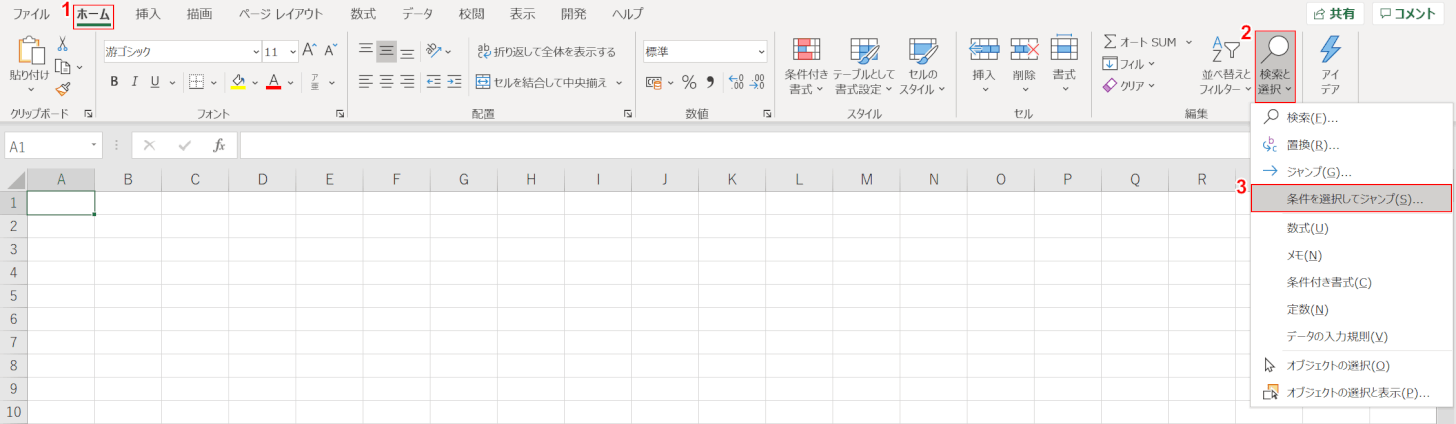Click the Paste (貼り付け) clipboard icon
Screen dimensions: 1456x424
pos(29,51)
